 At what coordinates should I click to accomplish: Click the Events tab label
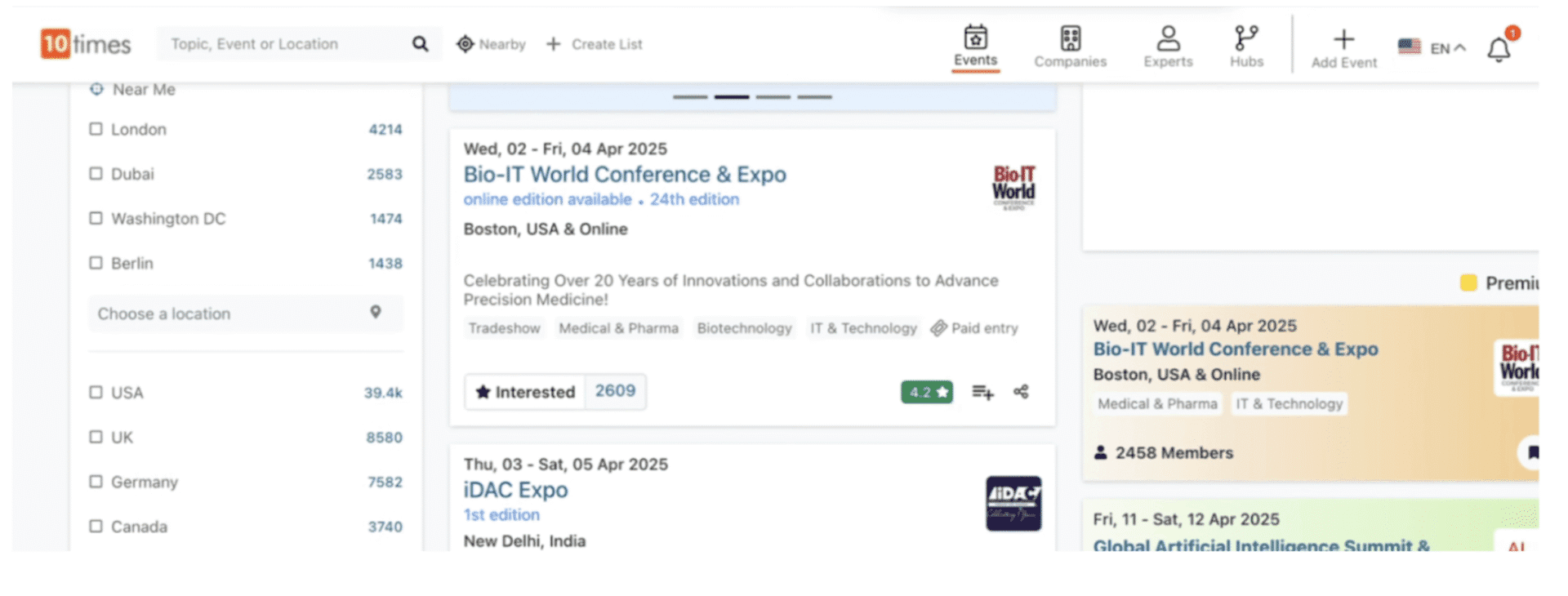pyautogui.click(x=976, y=60)
